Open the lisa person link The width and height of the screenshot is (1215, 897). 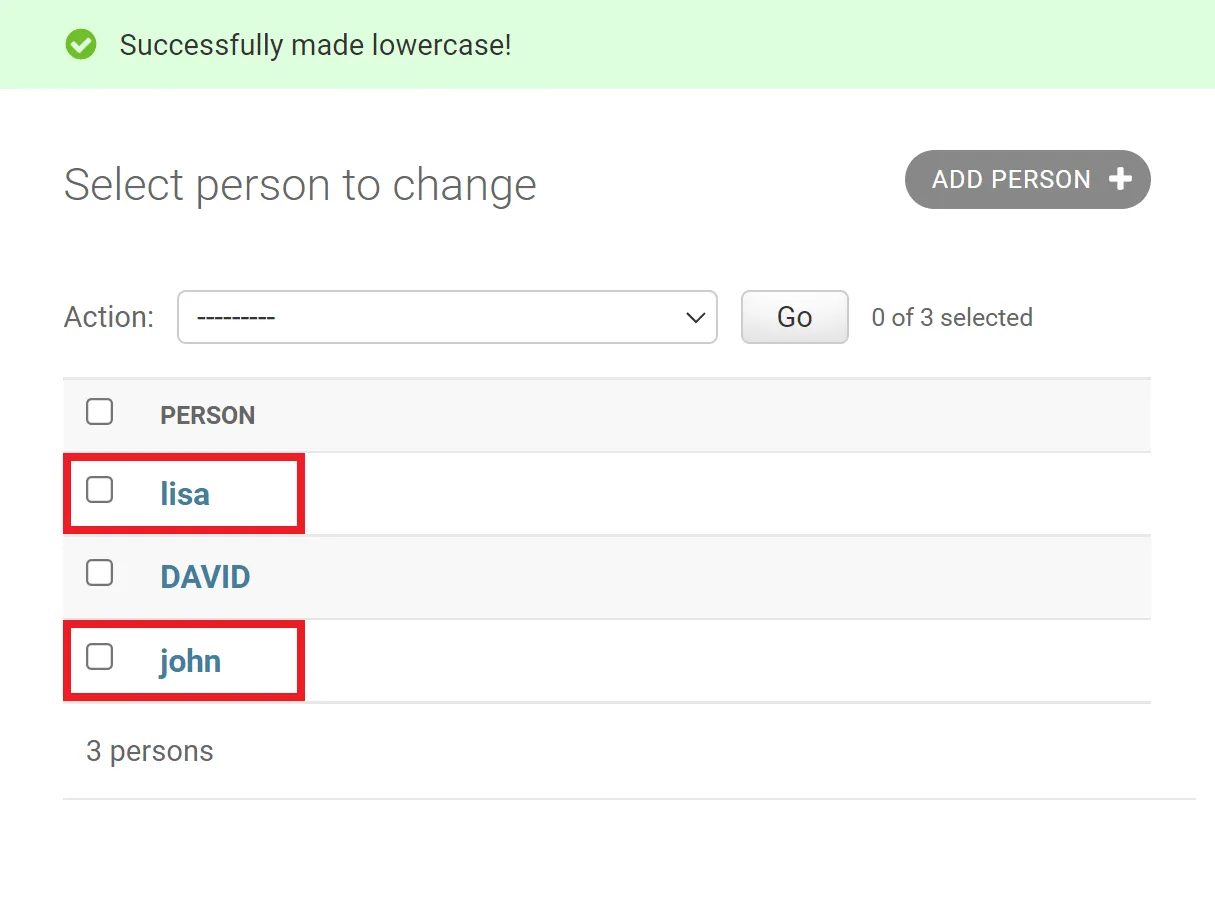185,494
